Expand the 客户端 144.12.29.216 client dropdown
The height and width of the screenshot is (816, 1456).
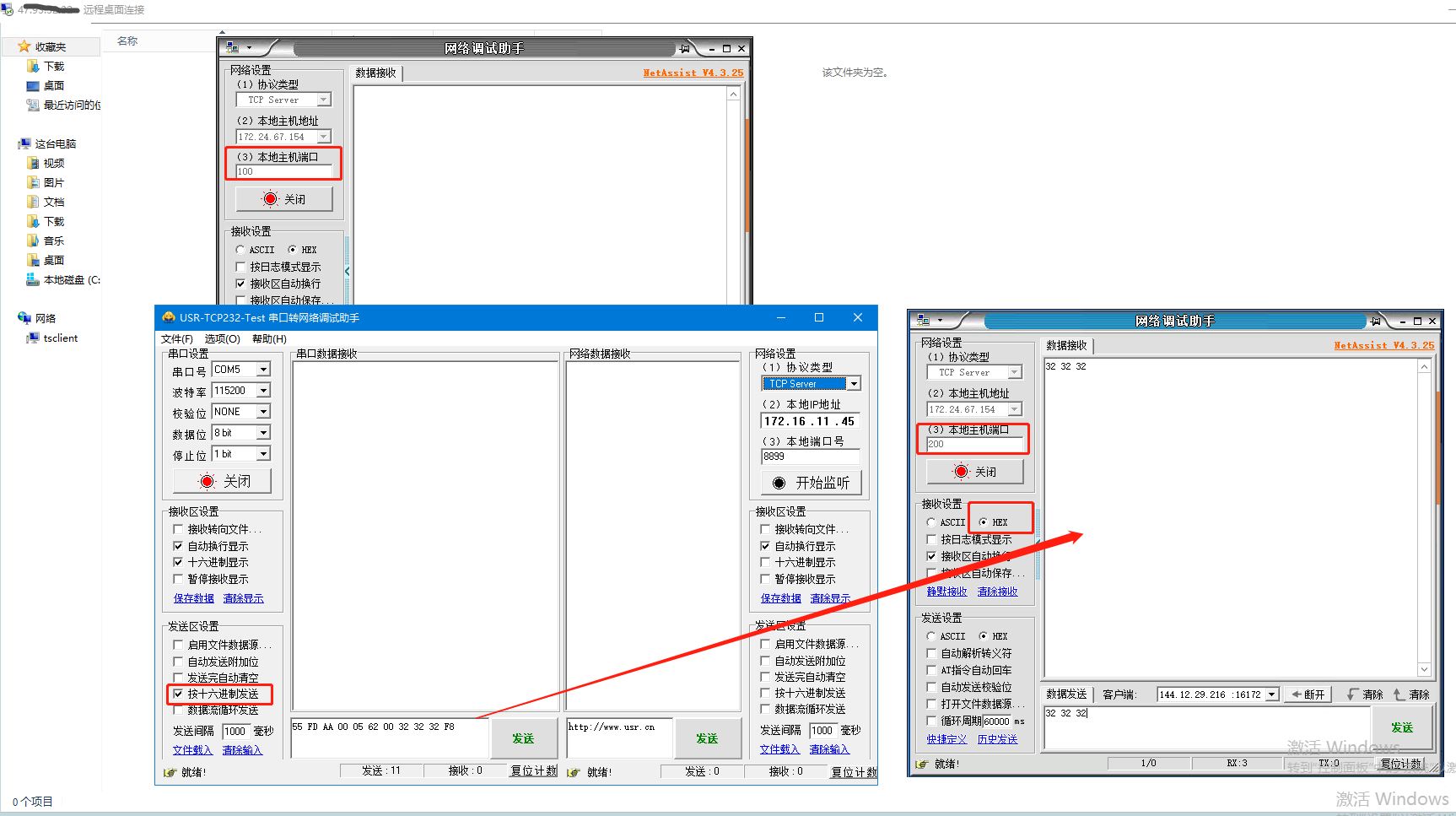pos(1271,694)
